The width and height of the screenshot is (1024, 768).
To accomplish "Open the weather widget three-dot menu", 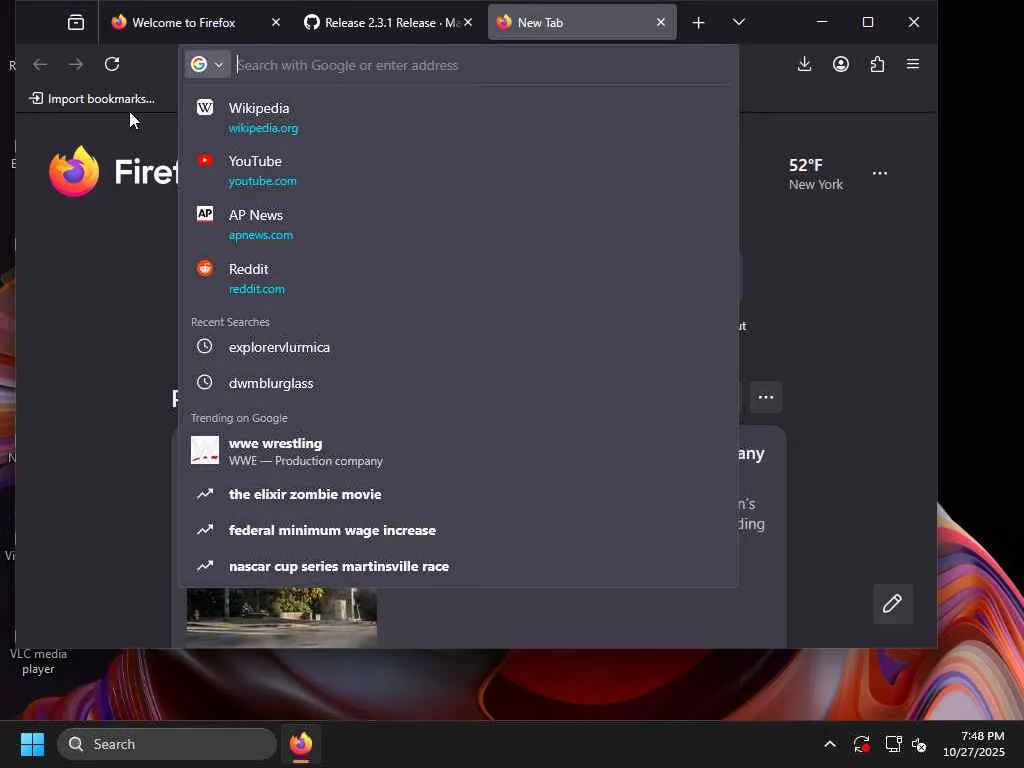I will (880, 173).
